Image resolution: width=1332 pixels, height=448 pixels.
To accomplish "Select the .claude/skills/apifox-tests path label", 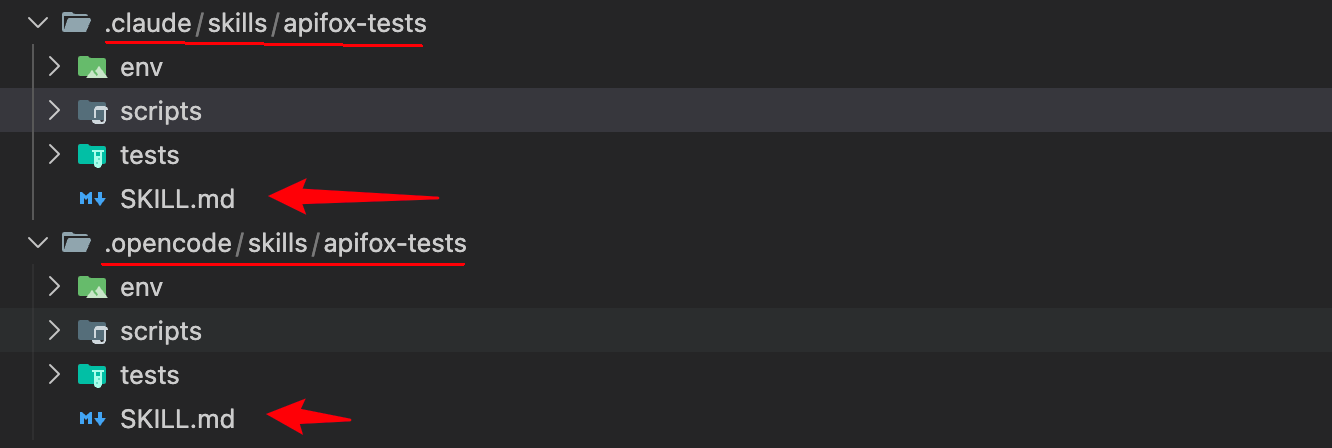I will [x=265, y=23].
